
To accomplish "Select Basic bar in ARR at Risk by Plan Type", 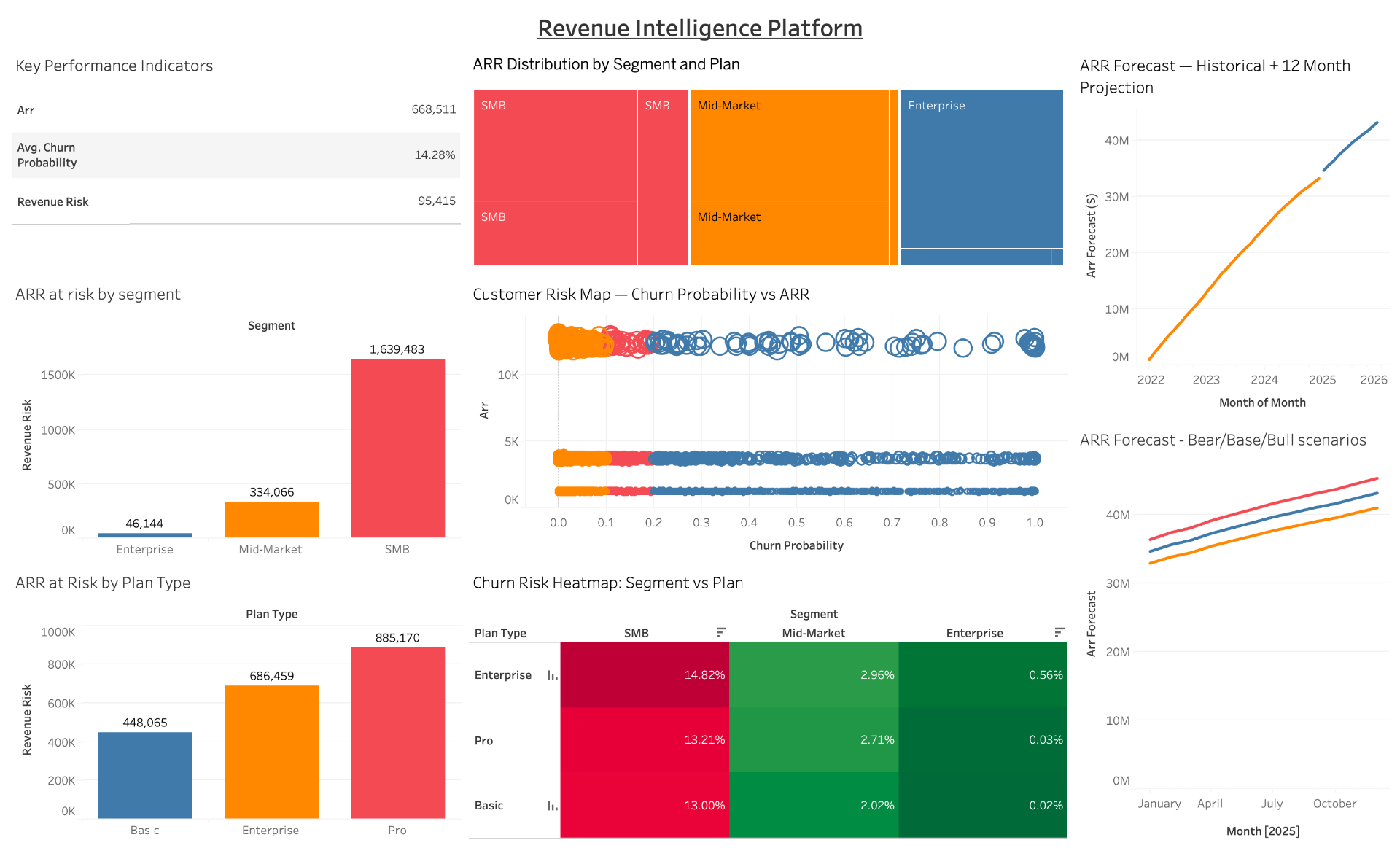I will (x=145, y=775).
